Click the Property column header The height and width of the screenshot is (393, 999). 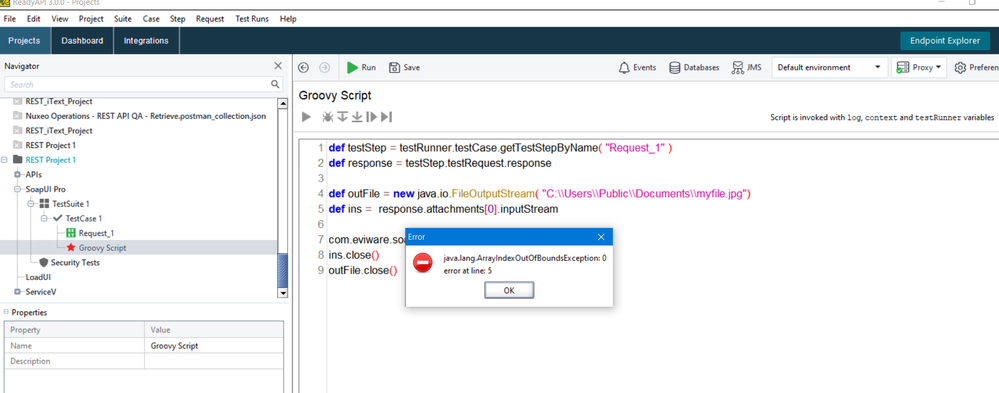pos(75,330)
